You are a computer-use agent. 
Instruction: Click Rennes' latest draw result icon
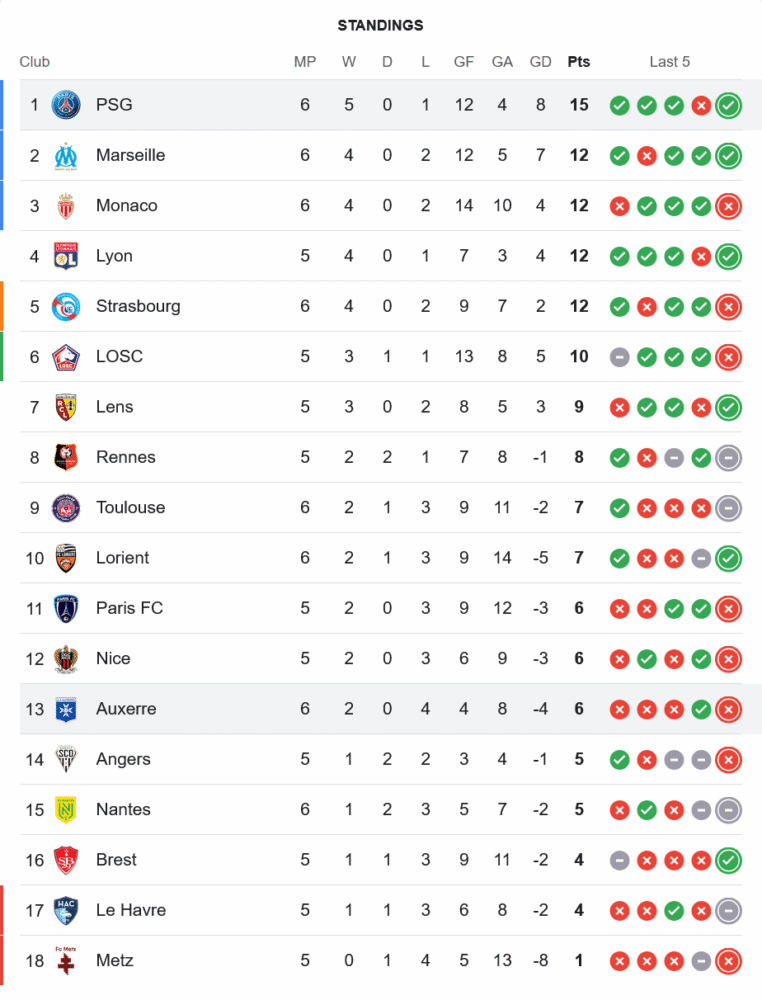click(729, 457)
